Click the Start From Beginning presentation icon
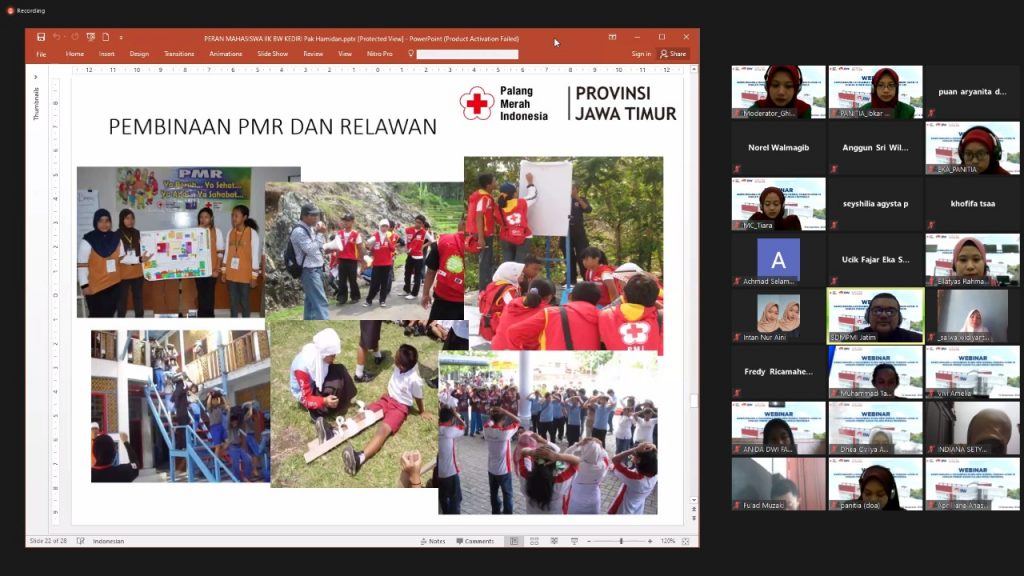Screen dimensions: 1024x576 [91, 37]
